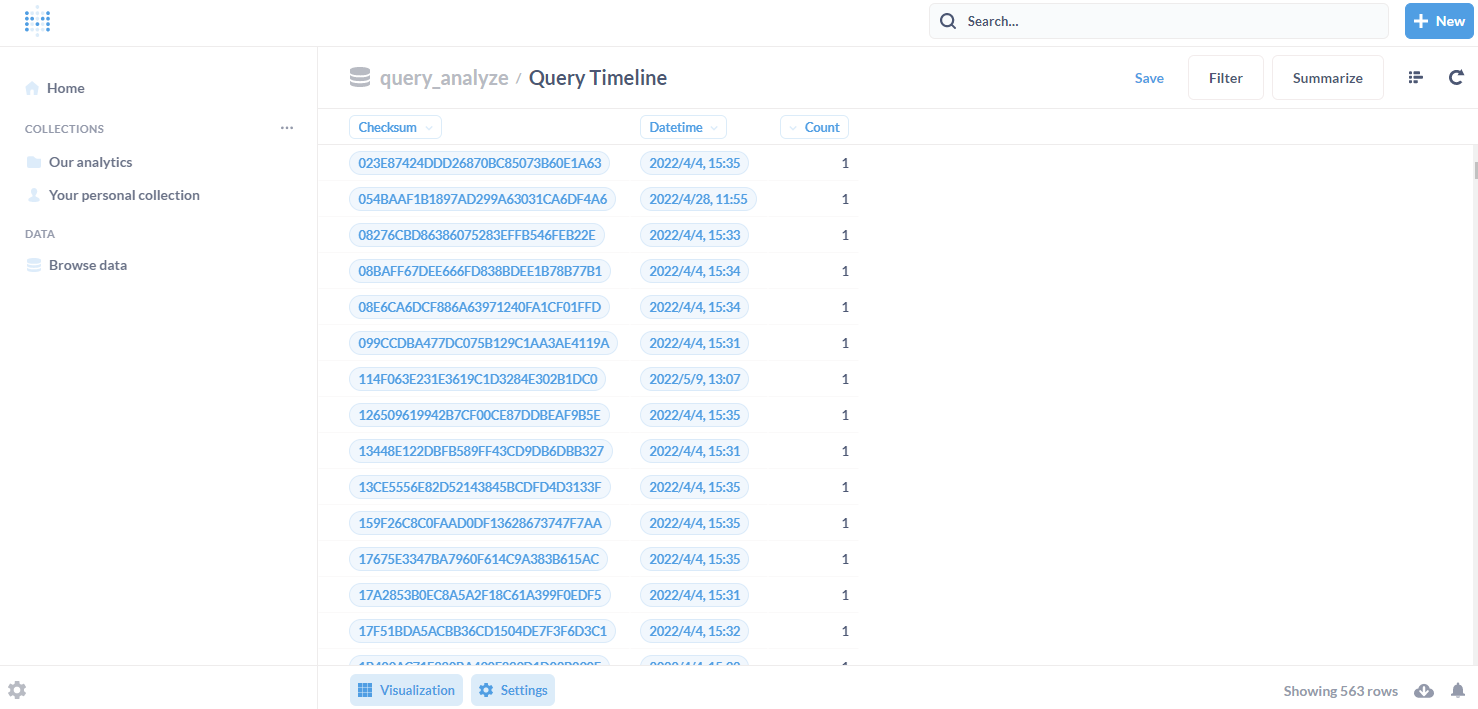Click checksum 08276CBD86386075283EFFB546FEB22E
This screenshot has width=1478, height=709.
point(477,235)
